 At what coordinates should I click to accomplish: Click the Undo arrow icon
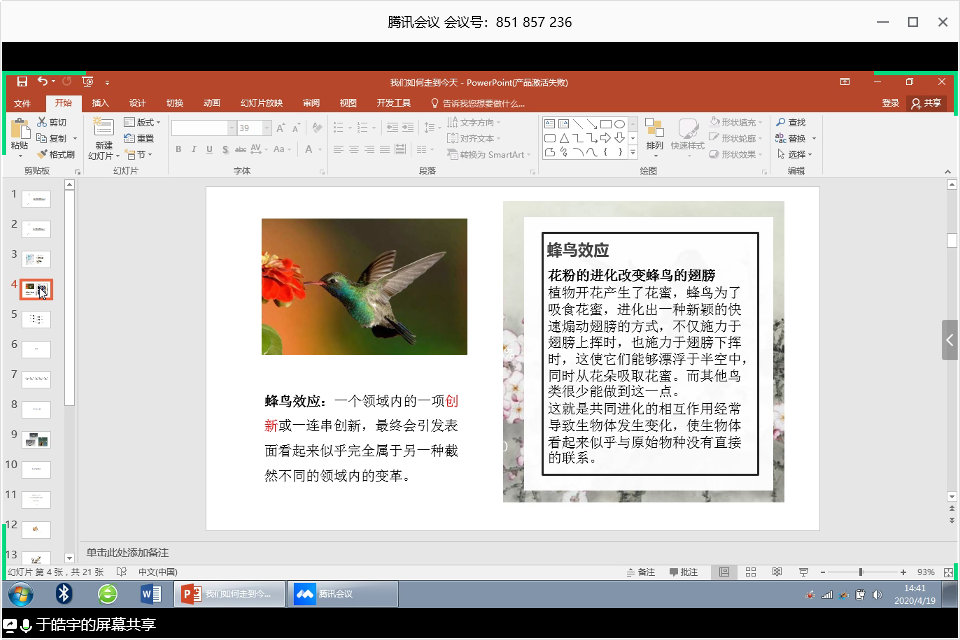click(x=42, y=81)
